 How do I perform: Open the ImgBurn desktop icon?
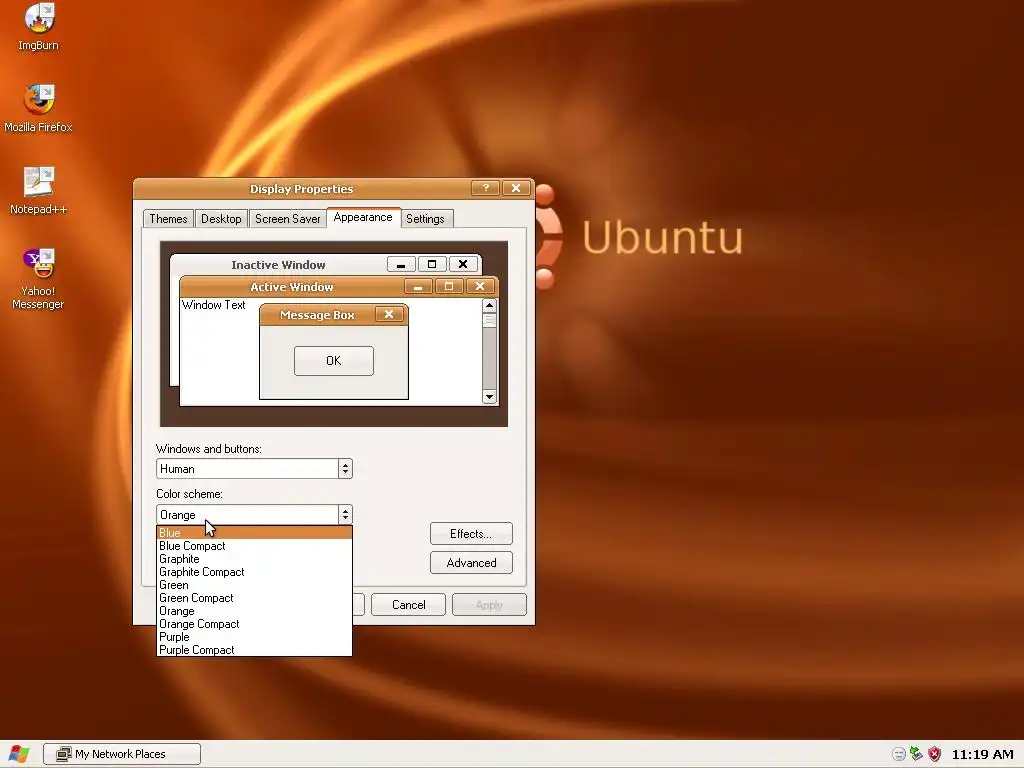[38, 26]
